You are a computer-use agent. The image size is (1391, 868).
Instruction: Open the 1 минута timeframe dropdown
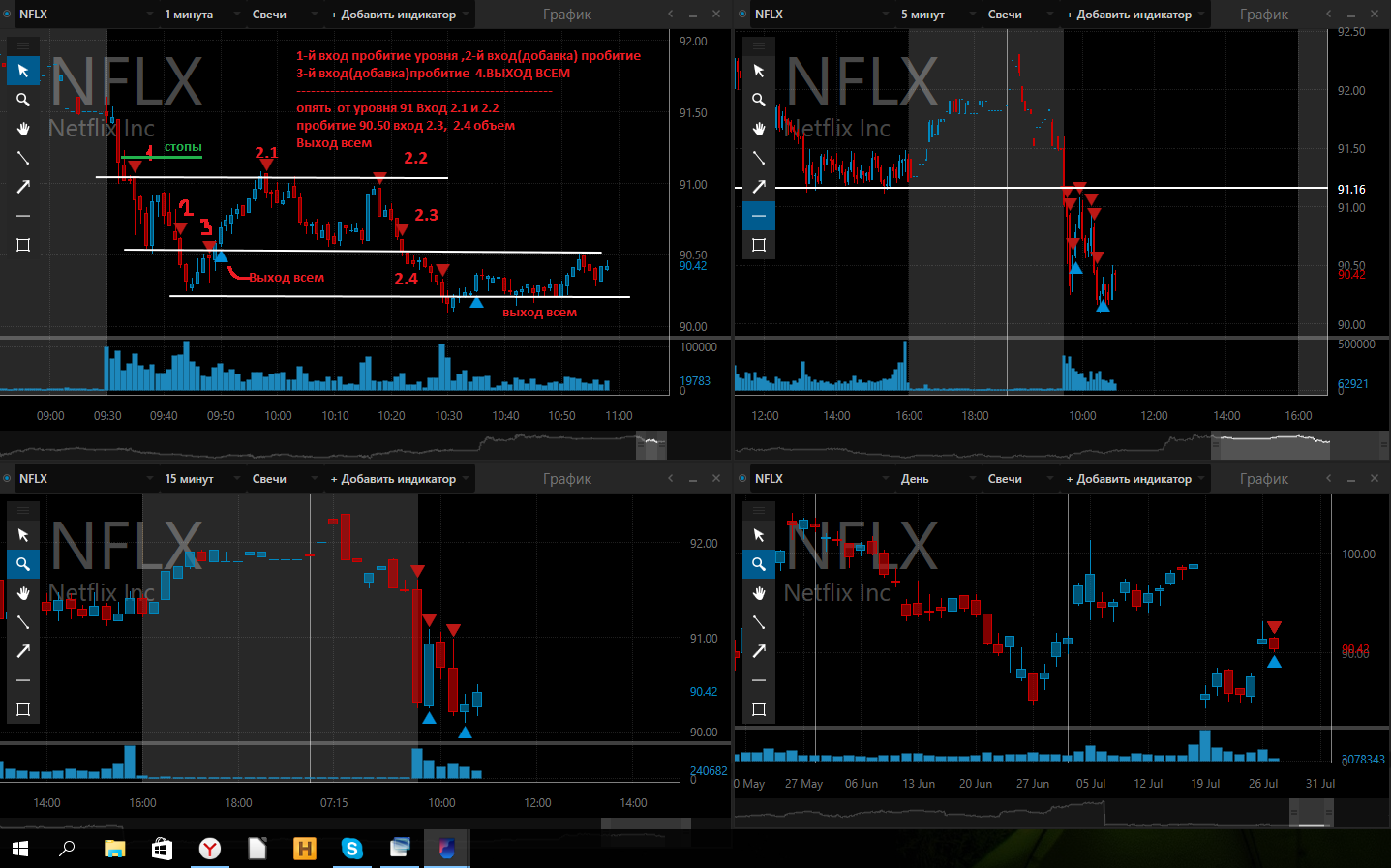pos(201,15)
